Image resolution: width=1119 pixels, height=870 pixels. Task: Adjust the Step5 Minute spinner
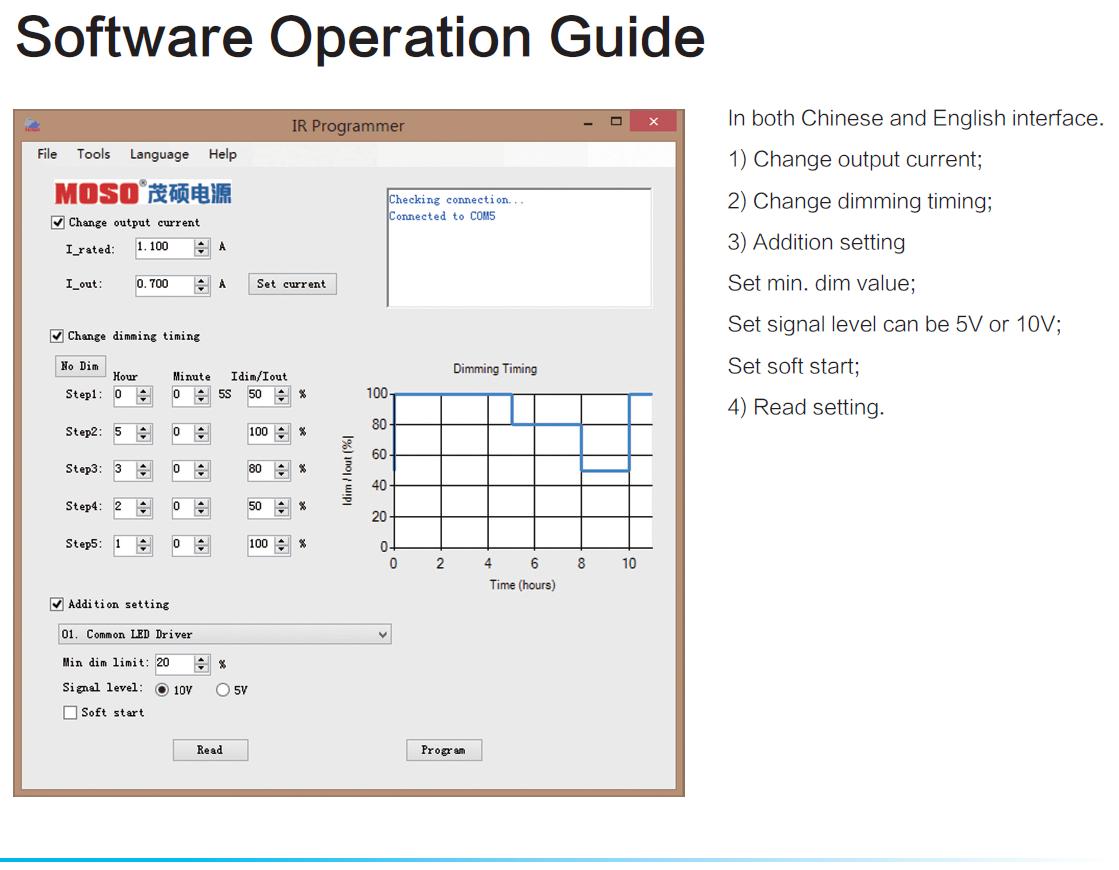pos(202,545)
